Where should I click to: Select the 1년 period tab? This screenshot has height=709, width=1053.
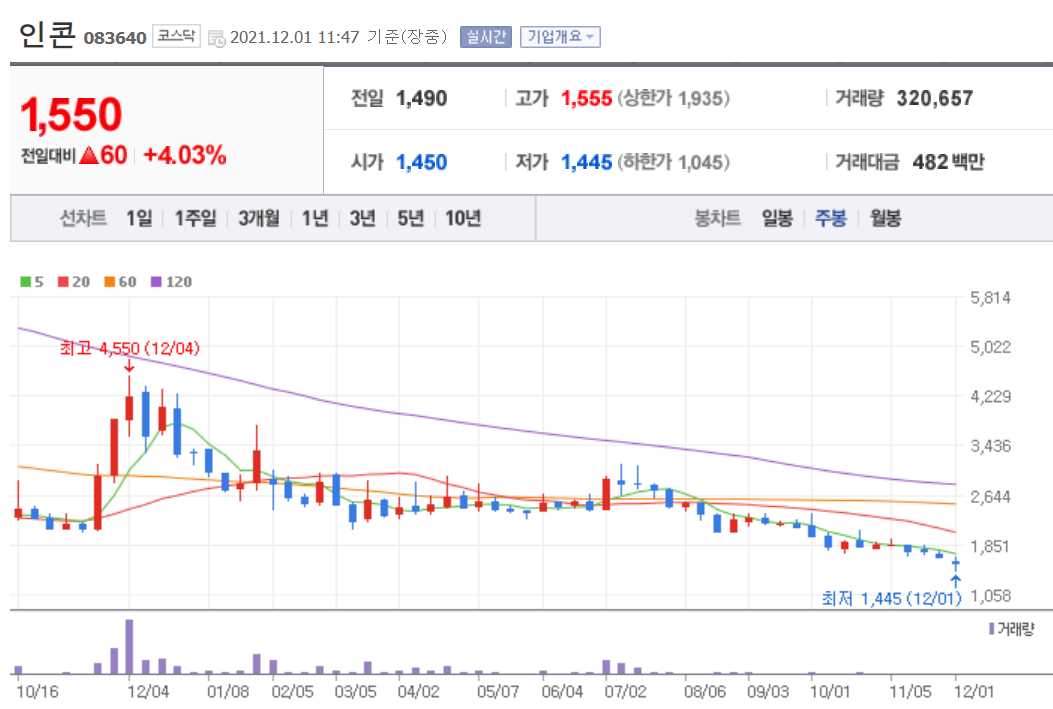315,218
